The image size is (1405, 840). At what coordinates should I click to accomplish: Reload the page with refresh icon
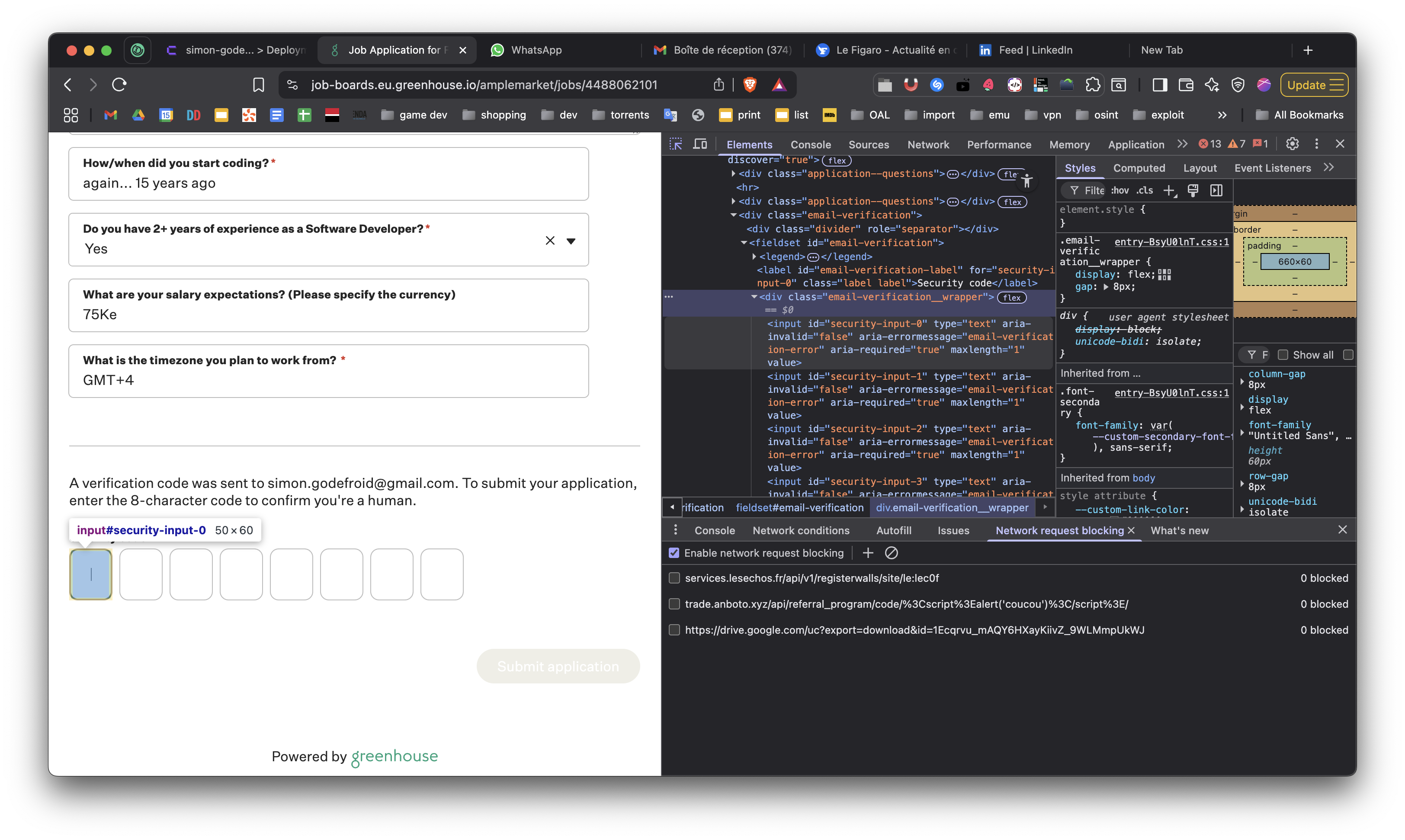[x=119, y=85]
